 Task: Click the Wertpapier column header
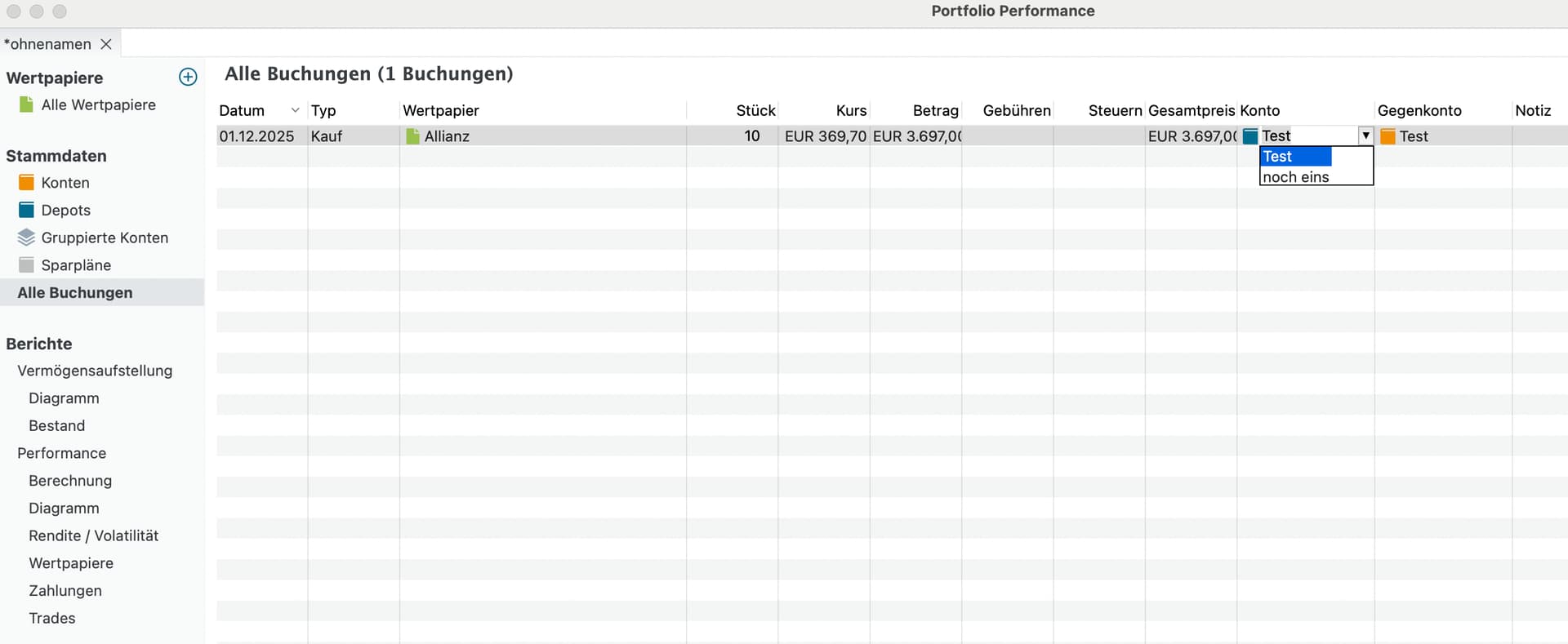click(x=441, y=110)
